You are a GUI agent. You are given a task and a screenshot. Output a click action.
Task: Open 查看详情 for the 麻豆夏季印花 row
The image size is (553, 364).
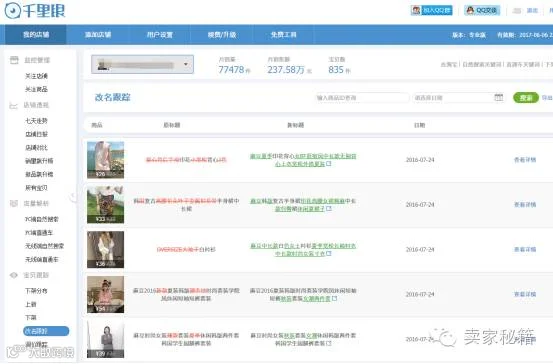tap(525, 160)
